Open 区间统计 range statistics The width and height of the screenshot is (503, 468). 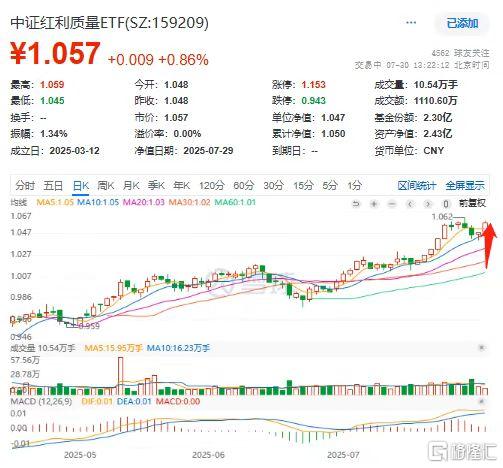click(417, 185)
